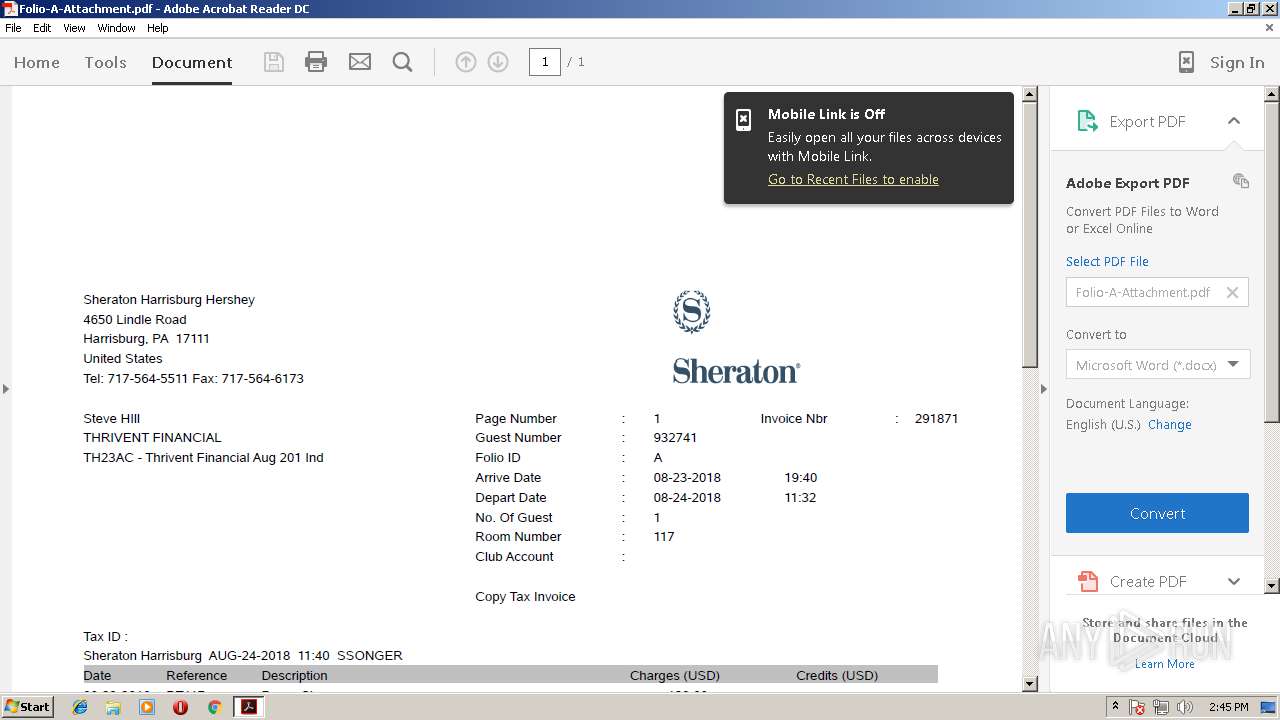Open the View menu
This screenshot has width=1280, height=720.
point(74,28)
